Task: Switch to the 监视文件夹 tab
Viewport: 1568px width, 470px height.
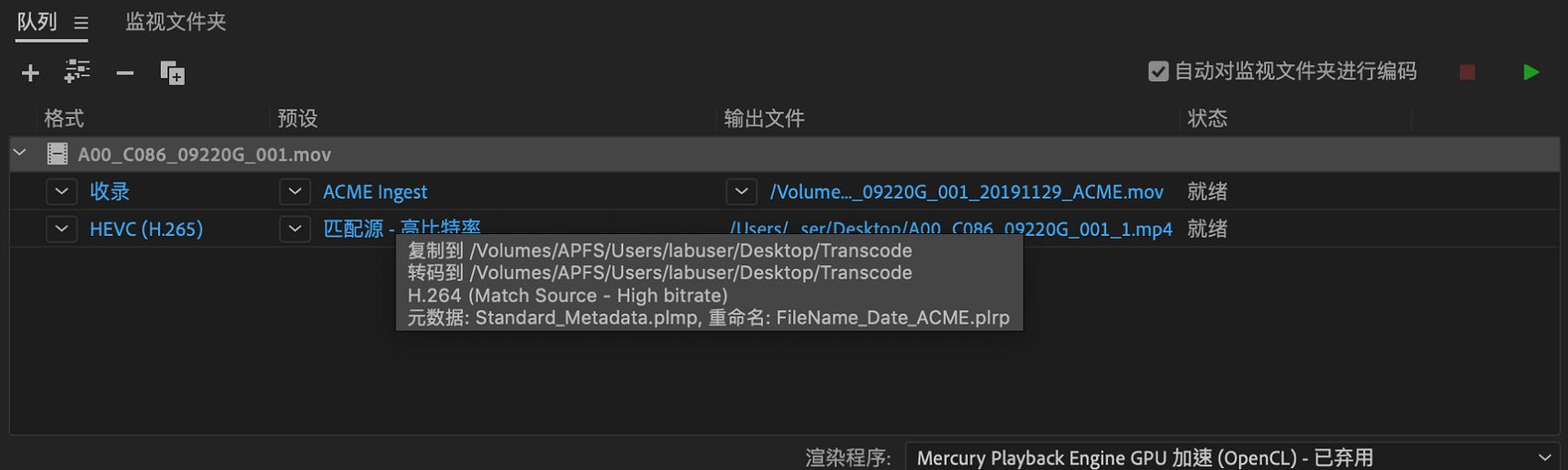Action: pyautogui.click(x=176, y=22)
